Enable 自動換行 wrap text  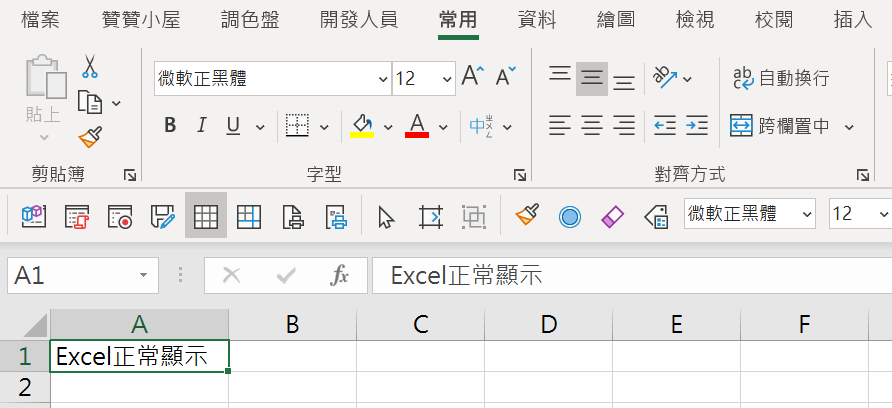pos(781,78)
